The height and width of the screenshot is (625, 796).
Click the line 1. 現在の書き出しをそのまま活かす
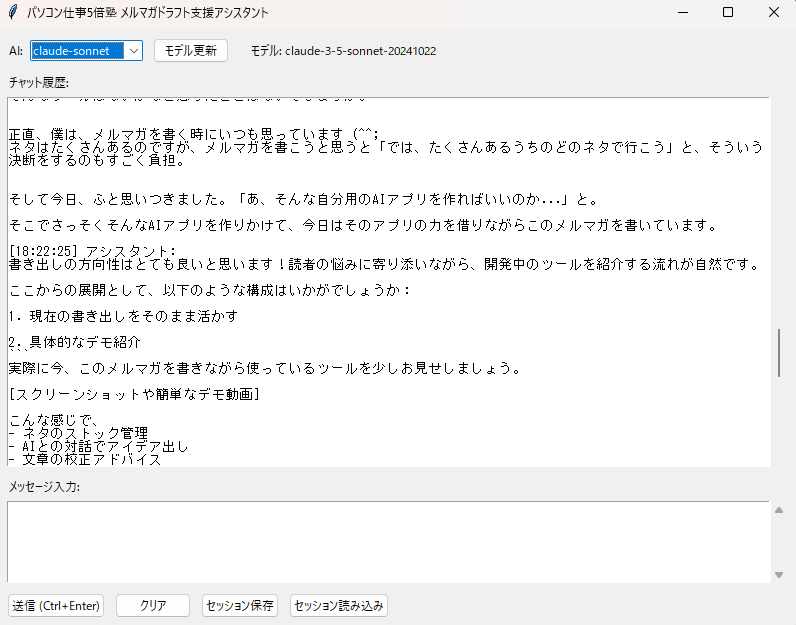tap(123, 316)
